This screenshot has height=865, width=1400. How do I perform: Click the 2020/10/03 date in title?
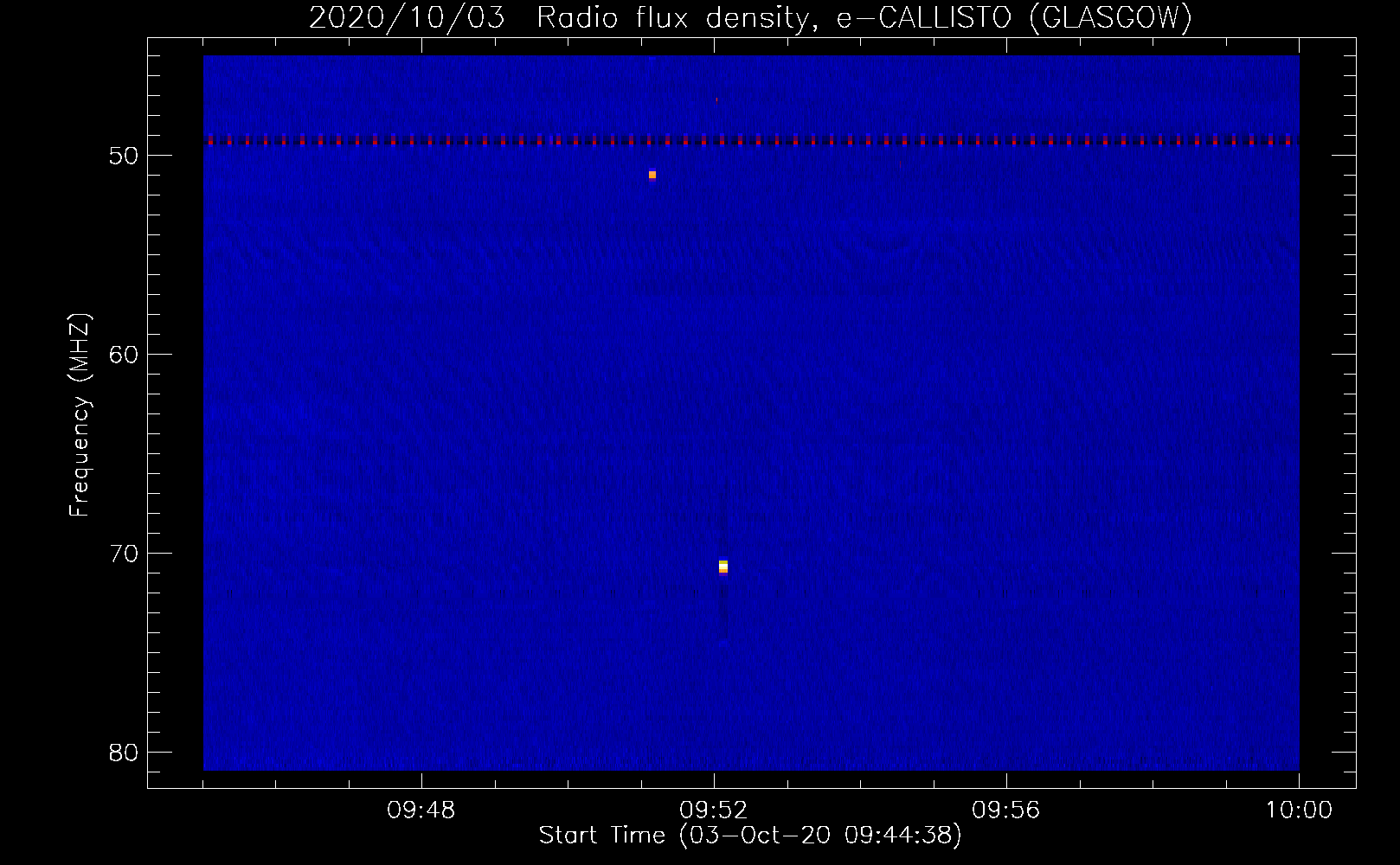click(x=407, y=17)
